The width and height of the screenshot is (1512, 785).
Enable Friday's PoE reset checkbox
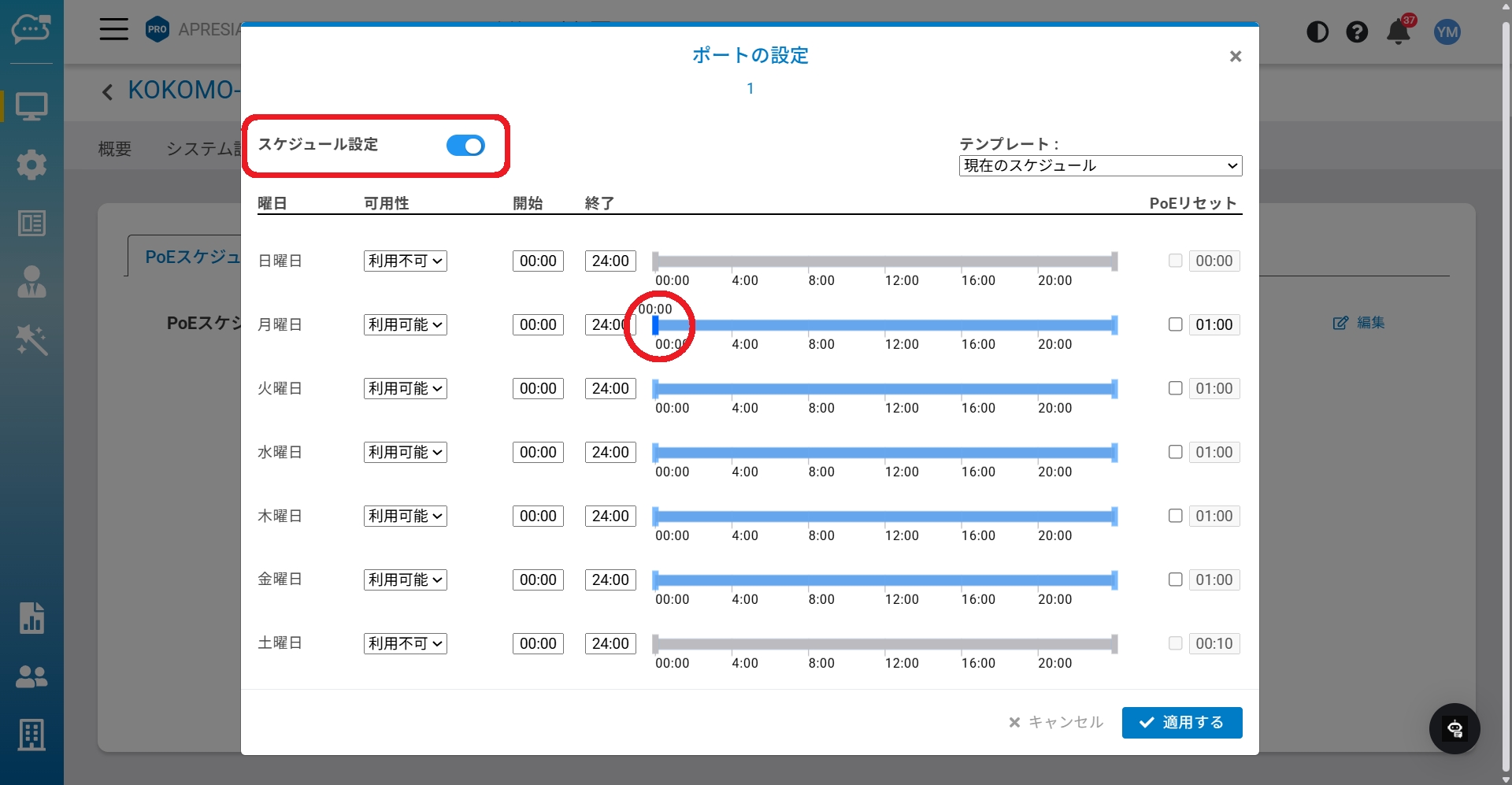[1175, 579]
